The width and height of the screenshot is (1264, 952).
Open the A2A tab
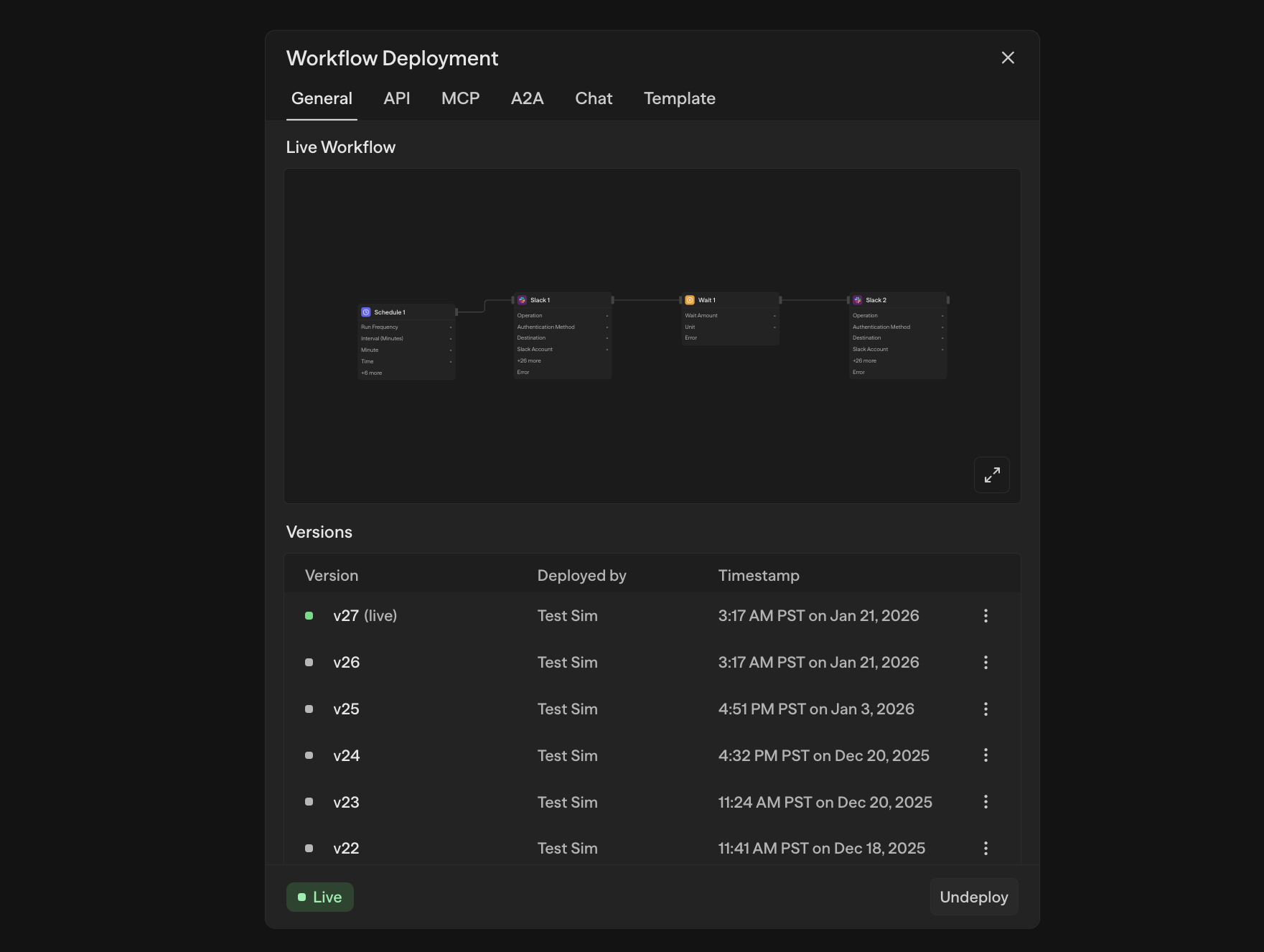[x=527, y=99]
